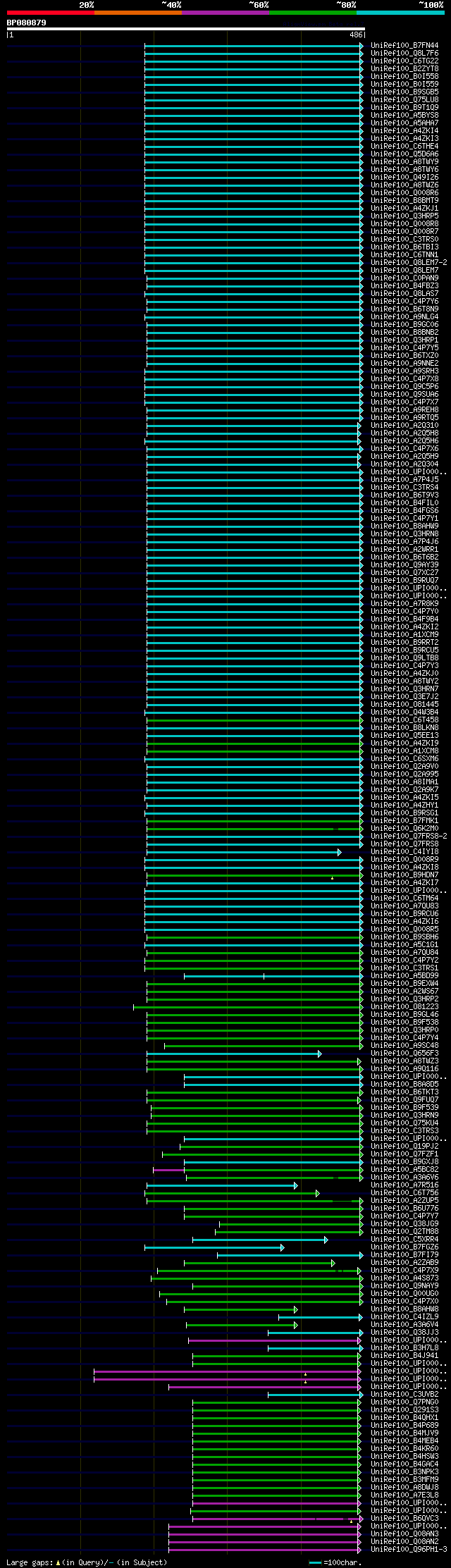Select the UniRef100_Q38JJ3 label
The image size is (451, 1568).
pos(404,1332)
